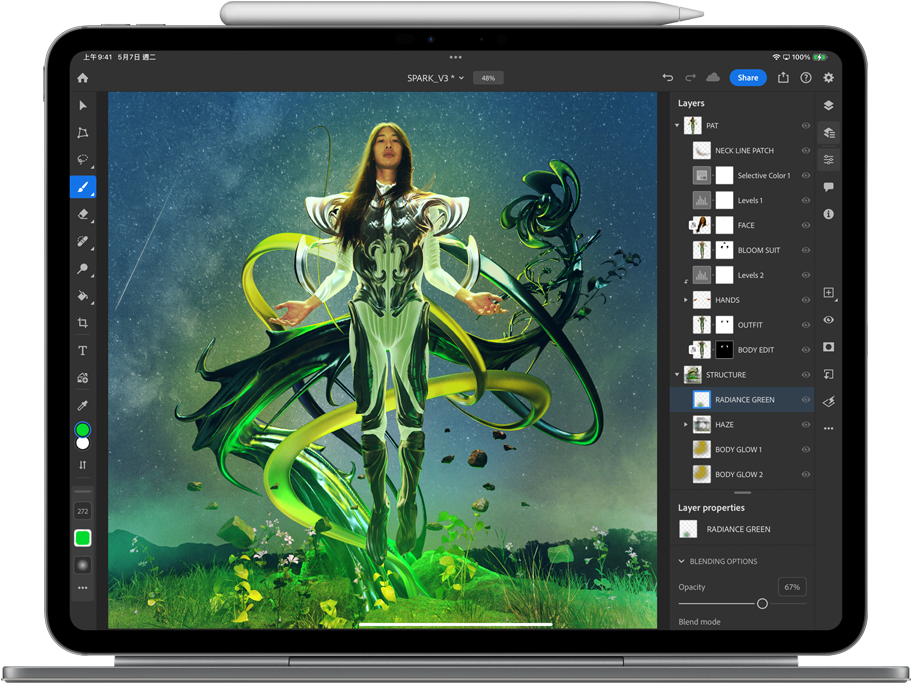Open the clipping mask icon
Image resolution: width=912 pixels, height=684 pixels.
click(x=828, y=374)
